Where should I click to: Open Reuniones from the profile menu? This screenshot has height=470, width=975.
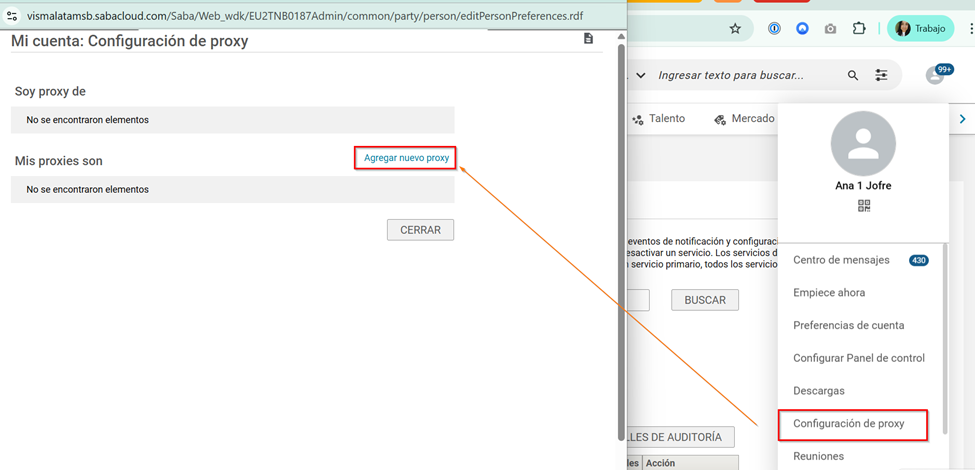point(818,456)
